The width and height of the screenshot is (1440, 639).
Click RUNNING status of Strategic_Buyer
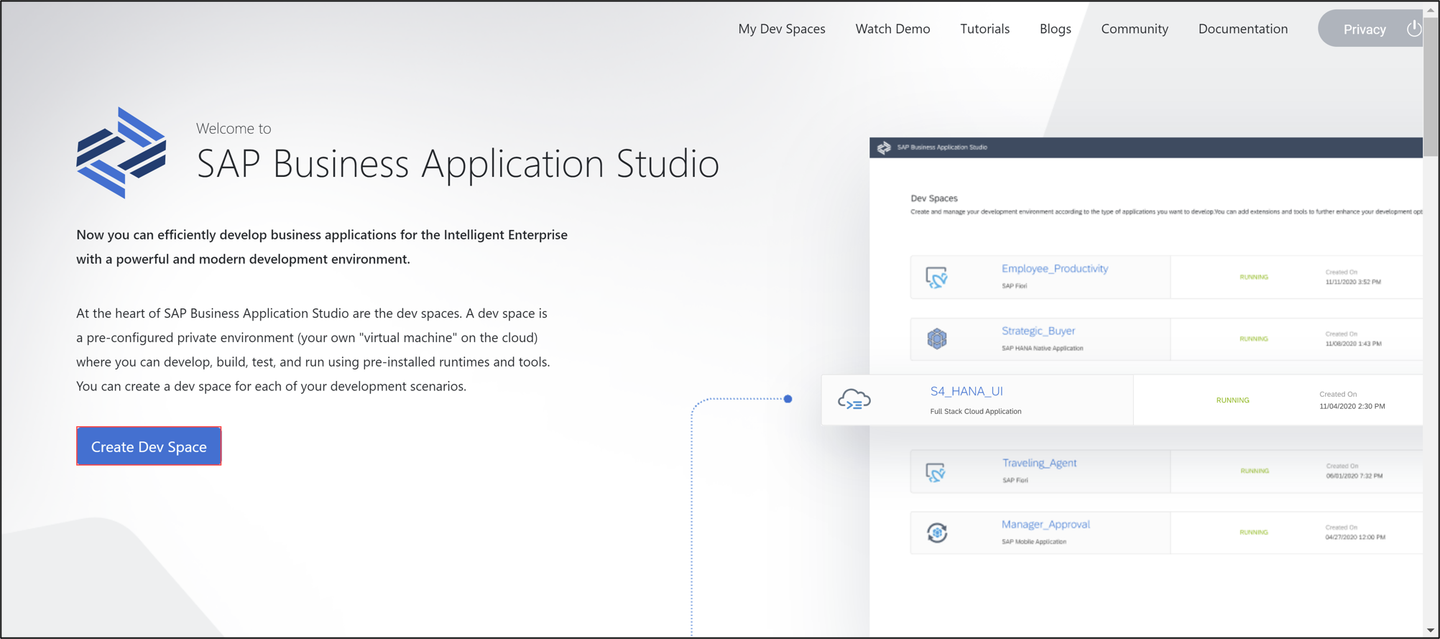[1254, 339]
